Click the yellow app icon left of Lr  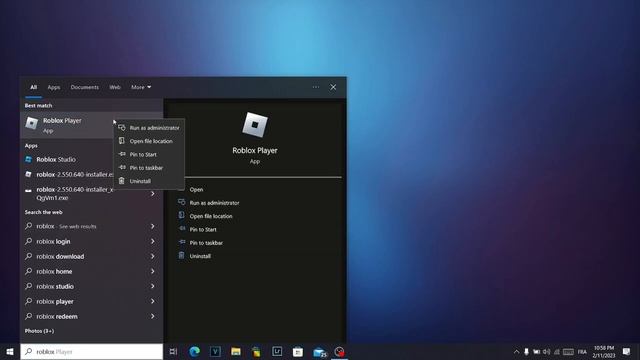click(x=256, y=351)
